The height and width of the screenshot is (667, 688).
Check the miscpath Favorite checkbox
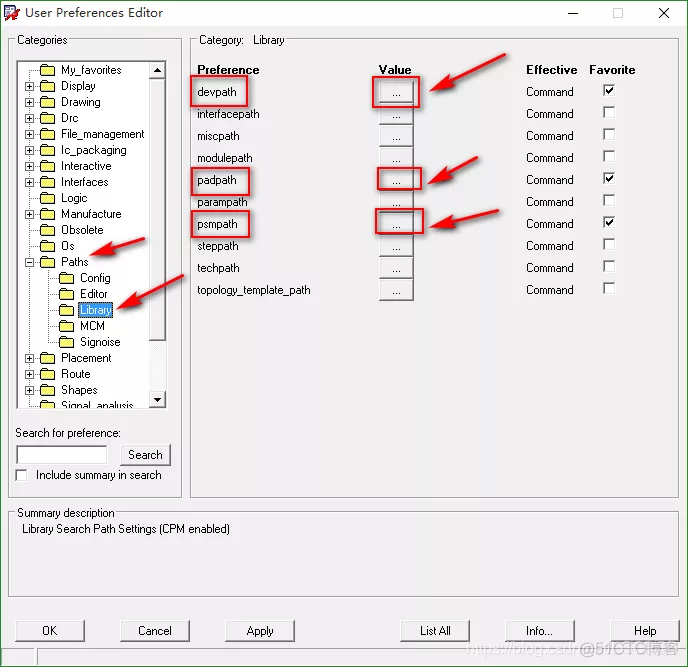(609, 135)
